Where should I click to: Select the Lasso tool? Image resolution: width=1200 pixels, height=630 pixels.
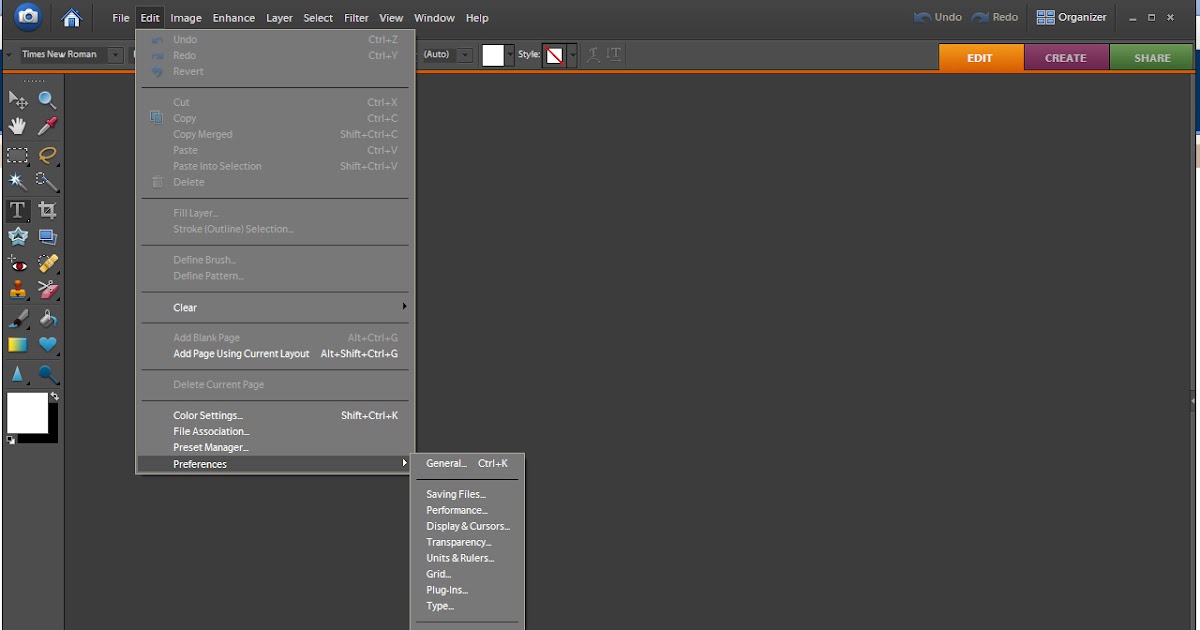[x=47, y=154]
